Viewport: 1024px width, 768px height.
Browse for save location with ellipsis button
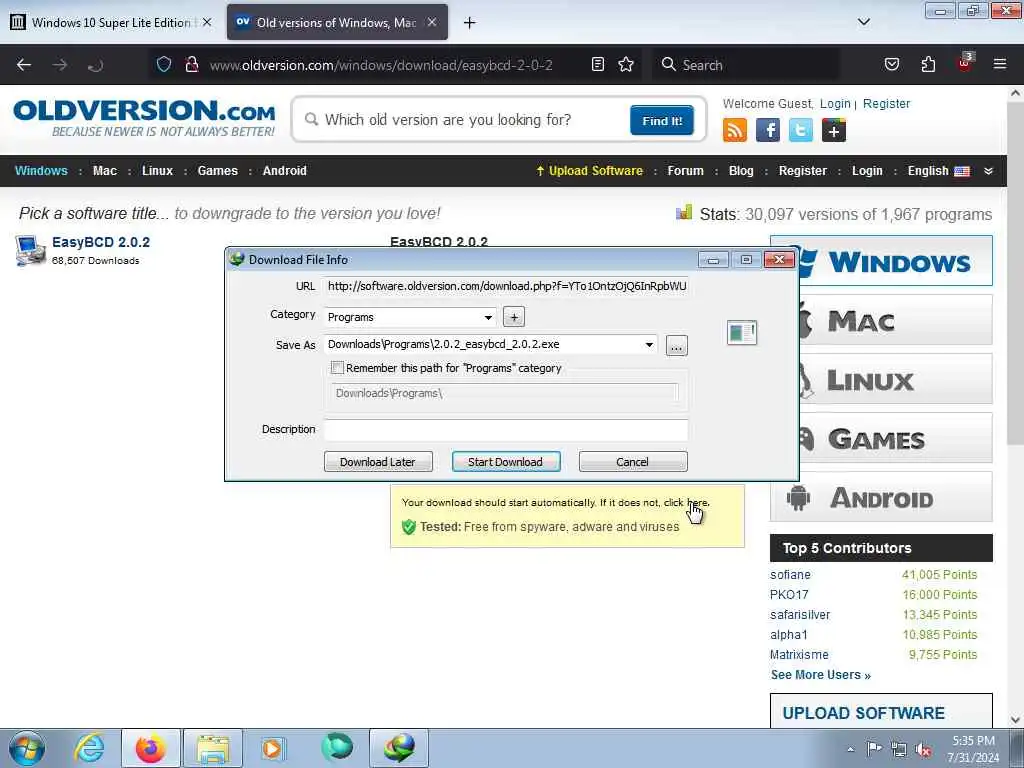677,345
